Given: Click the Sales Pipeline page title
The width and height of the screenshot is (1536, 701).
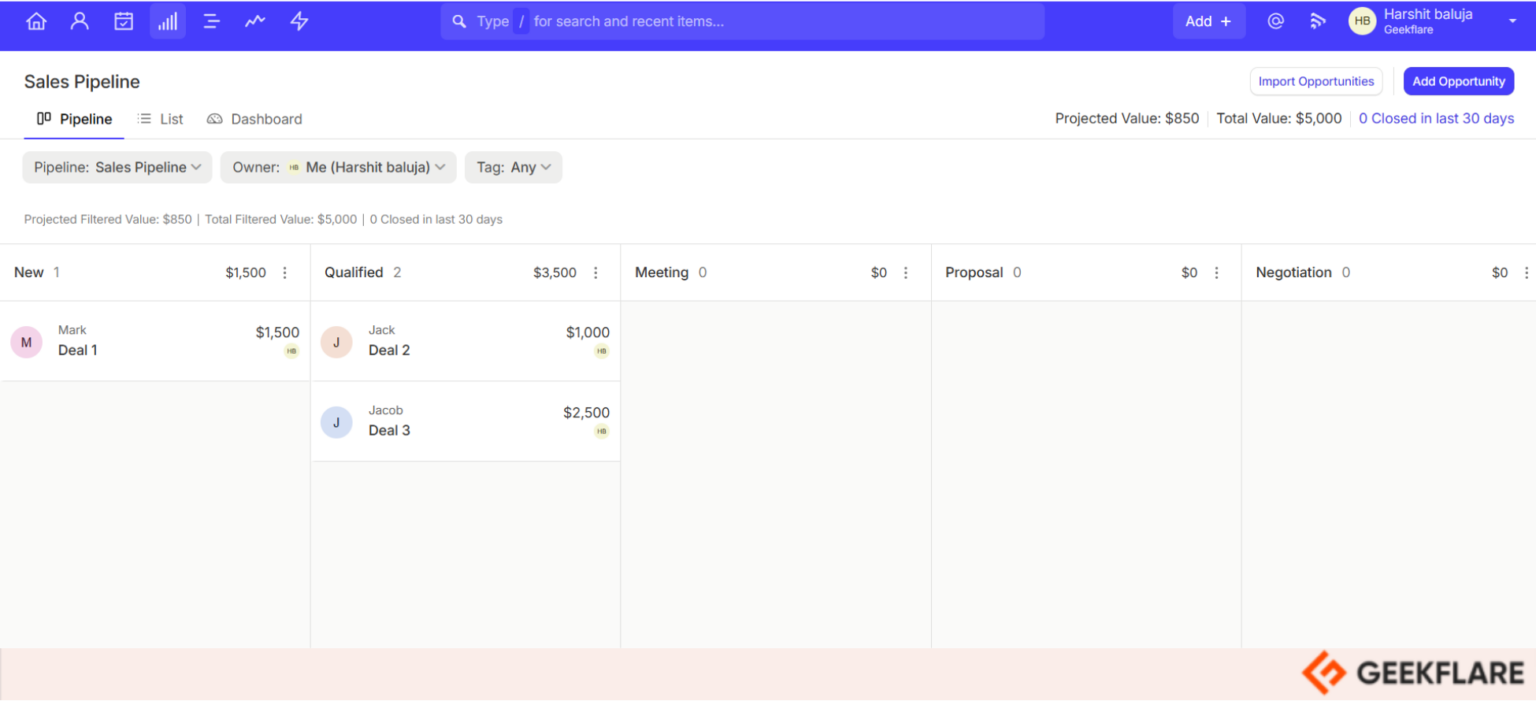Looking at the screenshot, I should click(x=82, y=82).
